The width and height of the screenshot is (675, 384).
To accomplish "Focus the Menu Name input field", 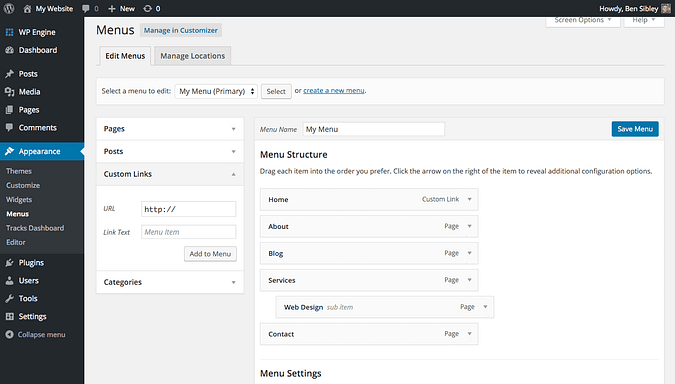I will click(x=373, y=129).
